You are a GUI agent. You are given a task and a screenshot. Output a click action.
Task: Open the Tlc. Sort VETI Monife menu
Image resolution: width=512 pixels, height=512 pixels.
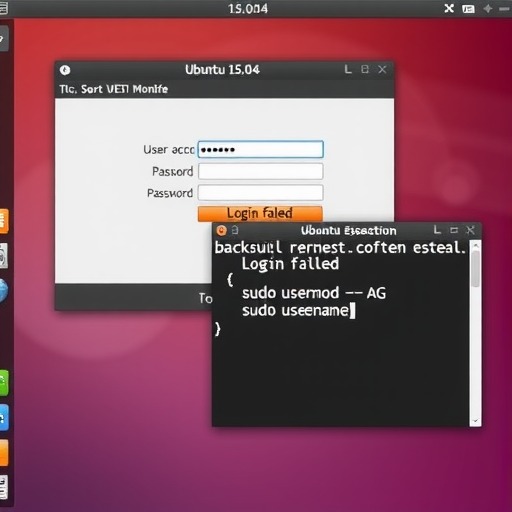click(114, 89)
